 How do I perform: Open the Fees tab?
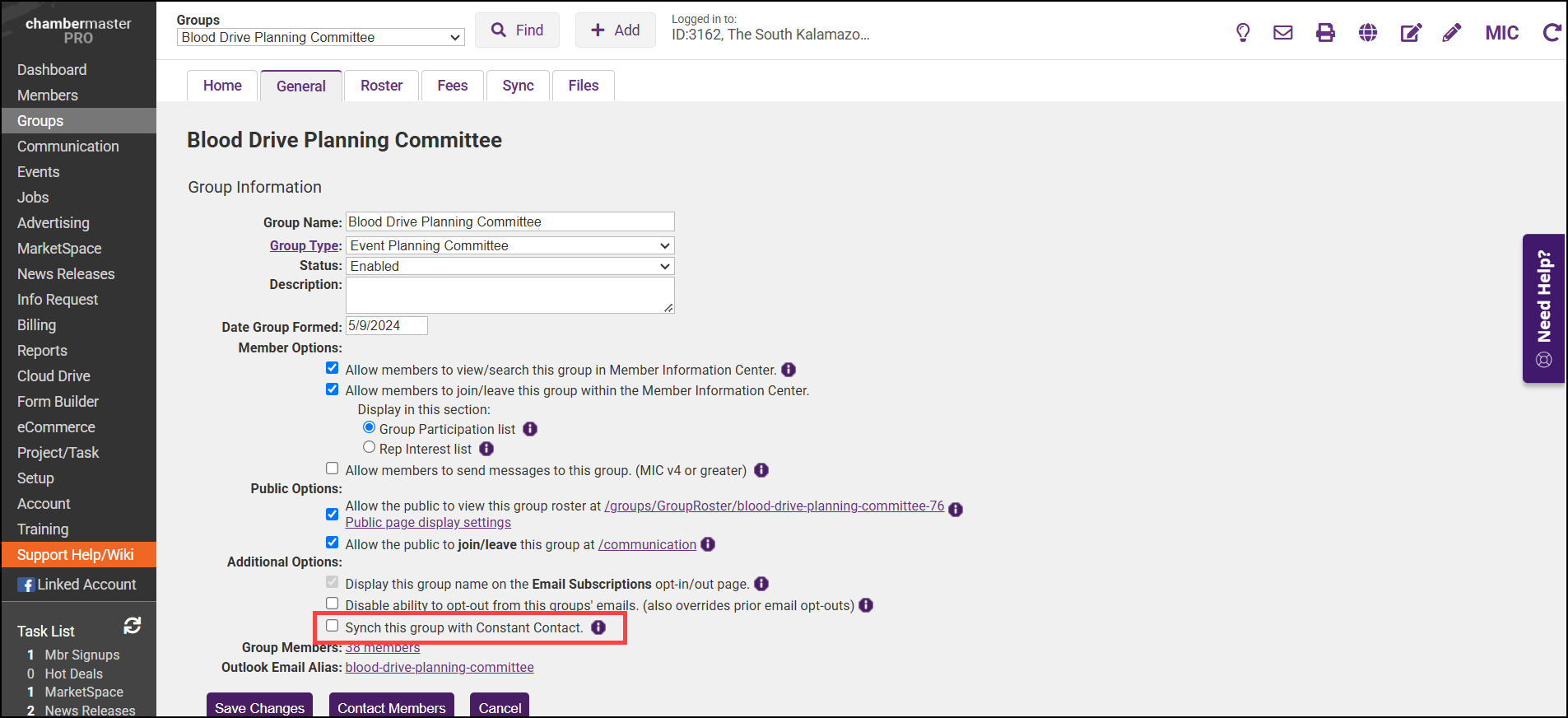[x=452, y=86]
